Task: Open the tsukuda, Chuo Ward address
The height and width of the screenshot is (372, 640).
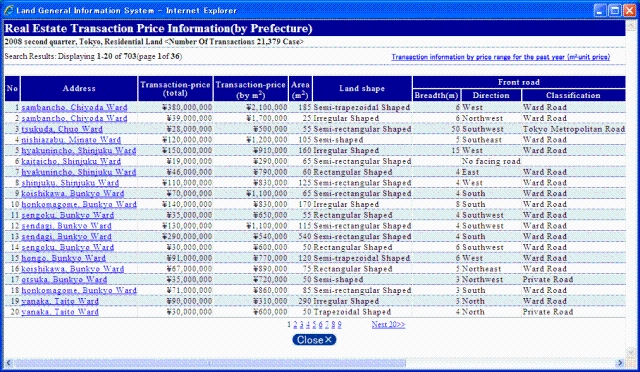Action: point(62,129)
